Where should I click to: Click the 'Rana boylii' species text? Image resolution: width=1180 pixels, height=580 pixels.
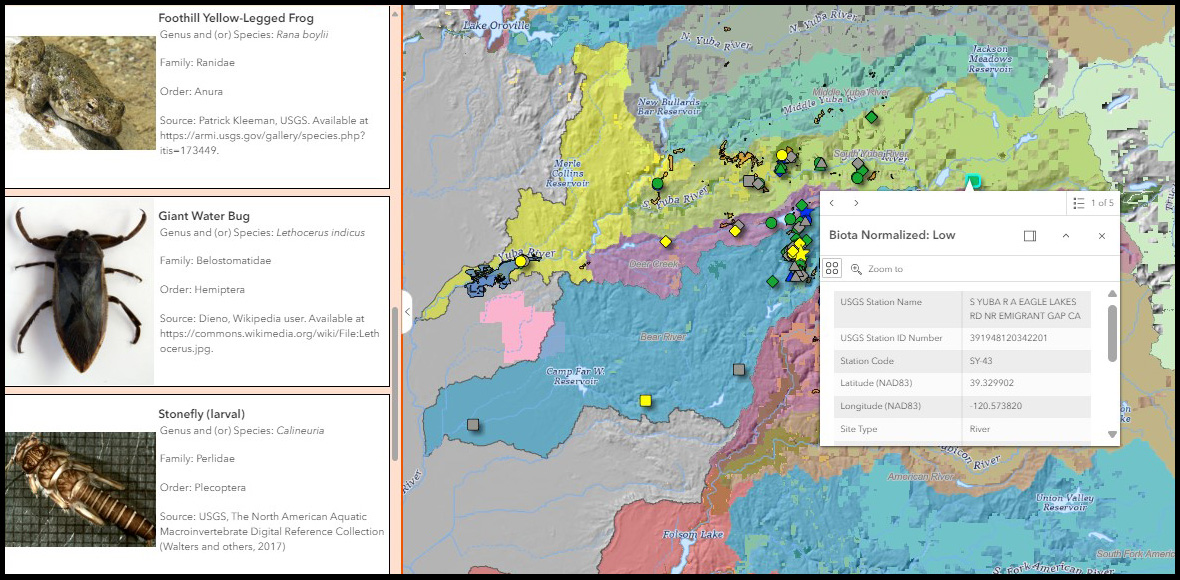coord(303,35)
